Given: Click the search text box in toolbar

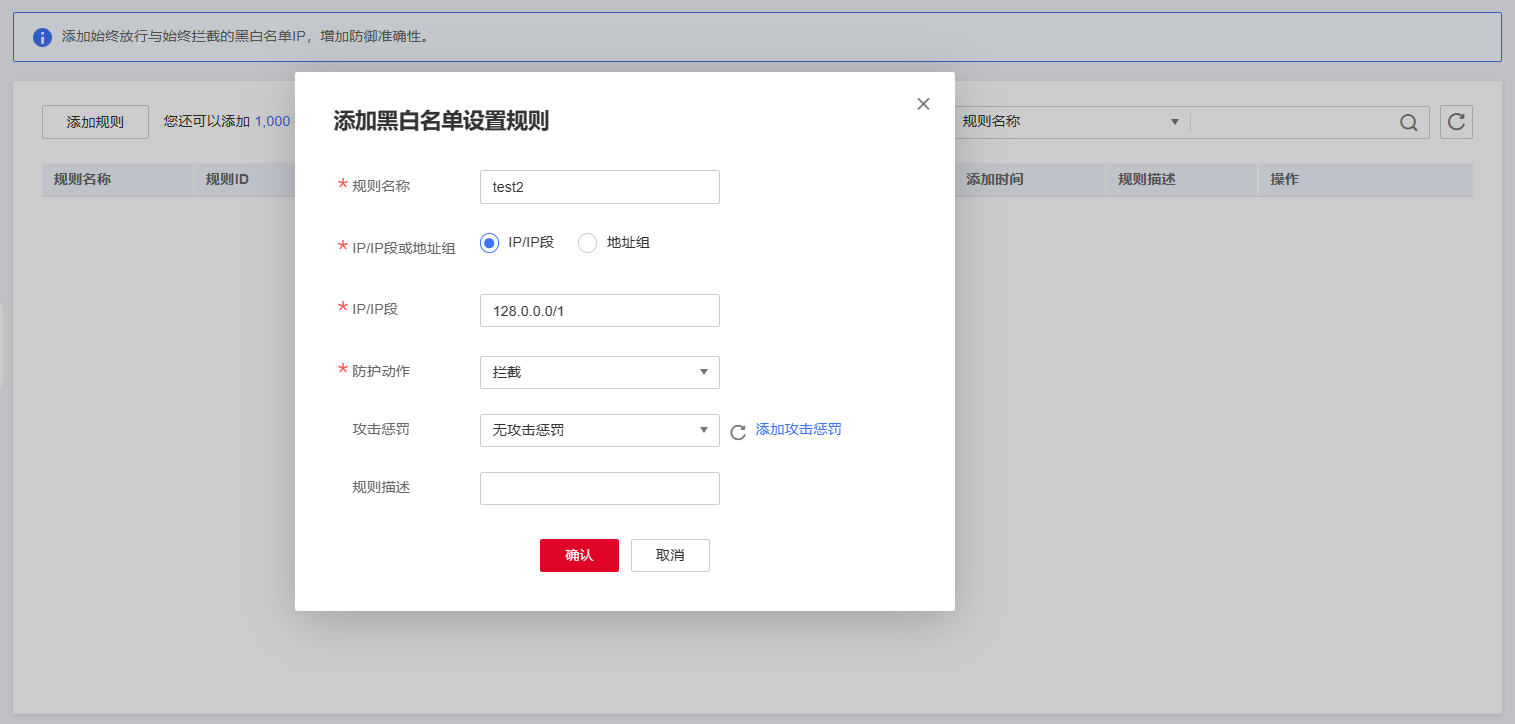Looking at the screenshot, I should point(1295,123).
